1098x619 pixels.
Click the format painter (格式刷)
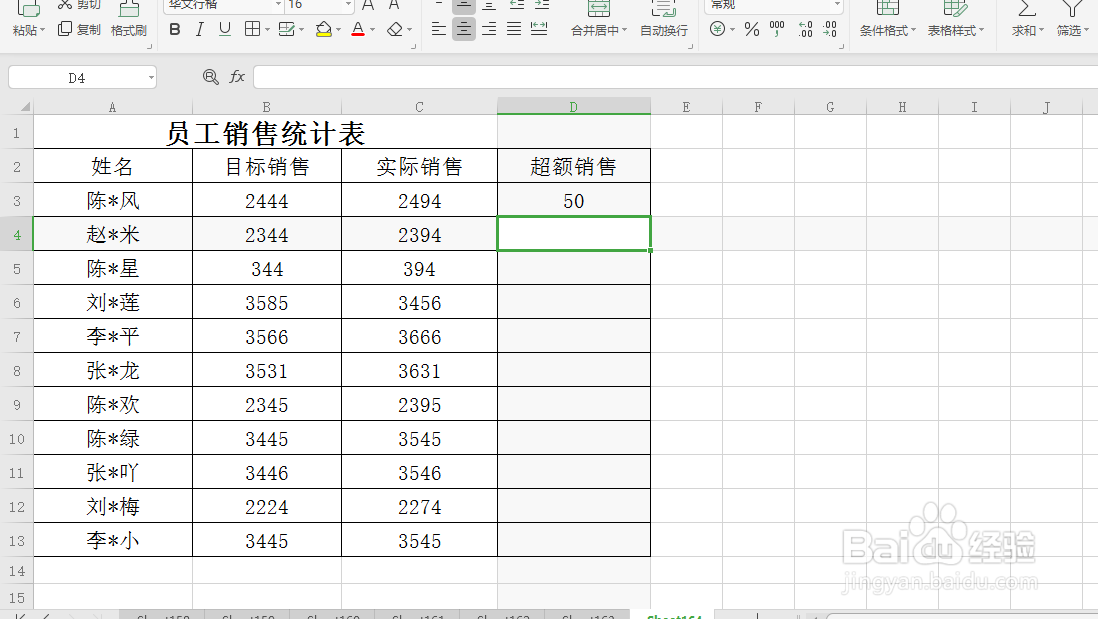[129, 21]
